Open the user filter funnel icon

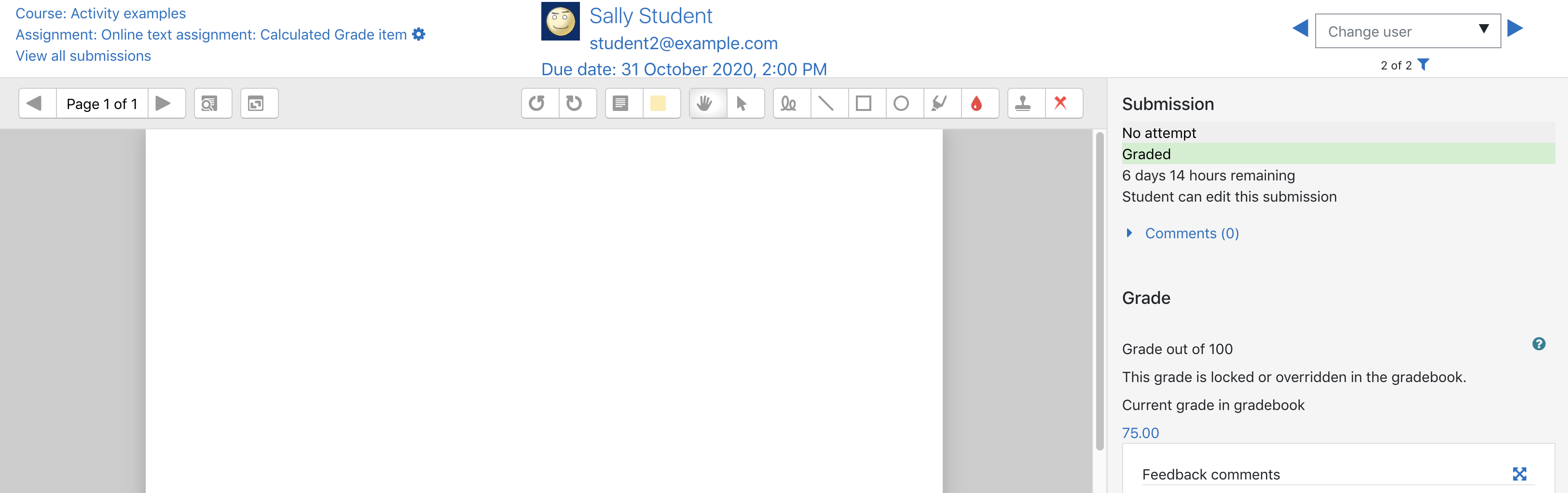point(1423,65)
